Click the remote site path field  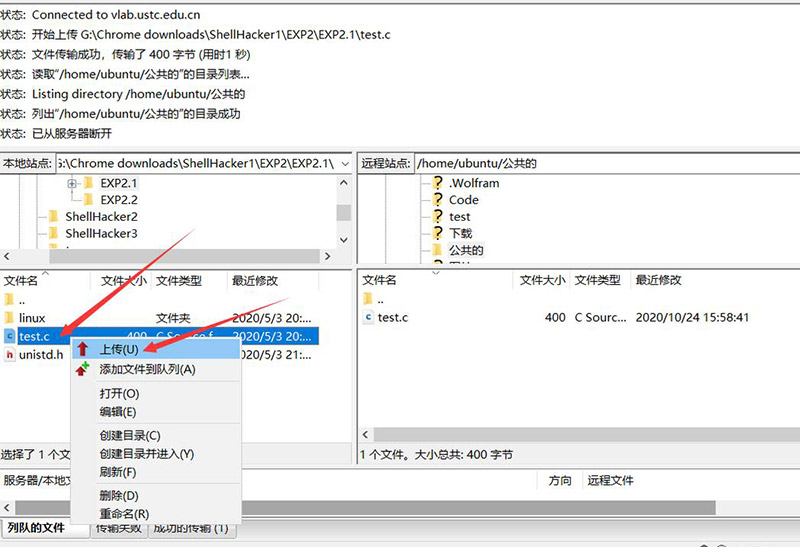[x=607, y=164]
